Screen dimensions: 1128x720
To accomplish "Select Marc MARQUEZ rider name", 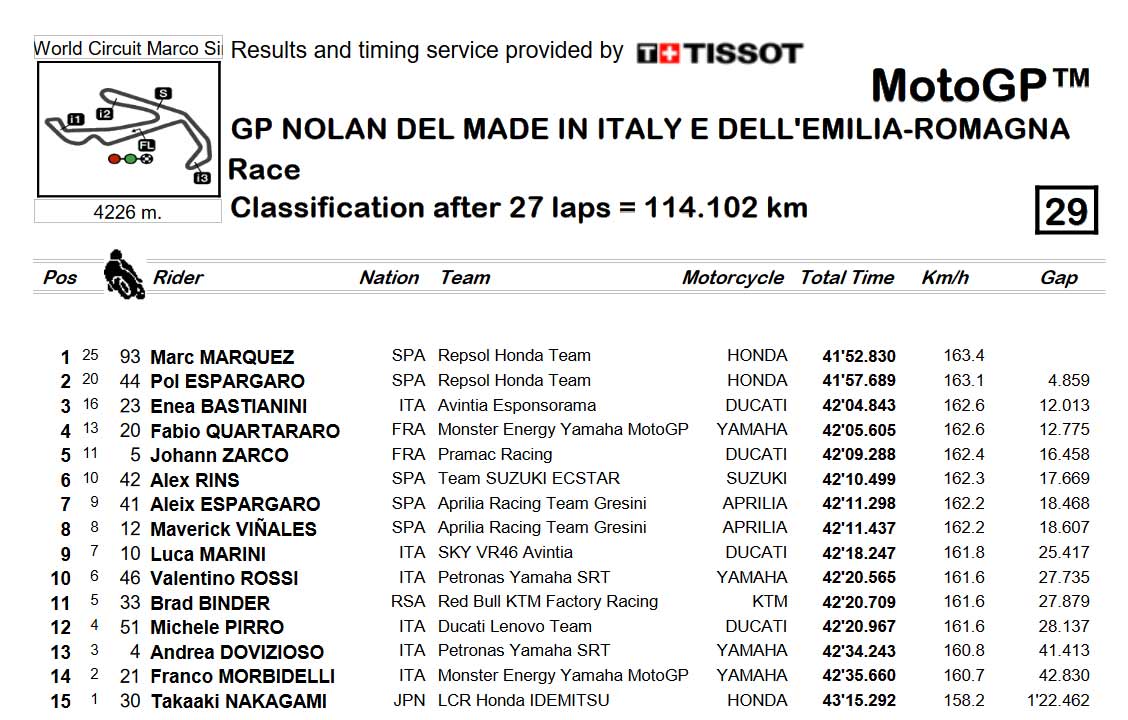I will coord(222,357).
